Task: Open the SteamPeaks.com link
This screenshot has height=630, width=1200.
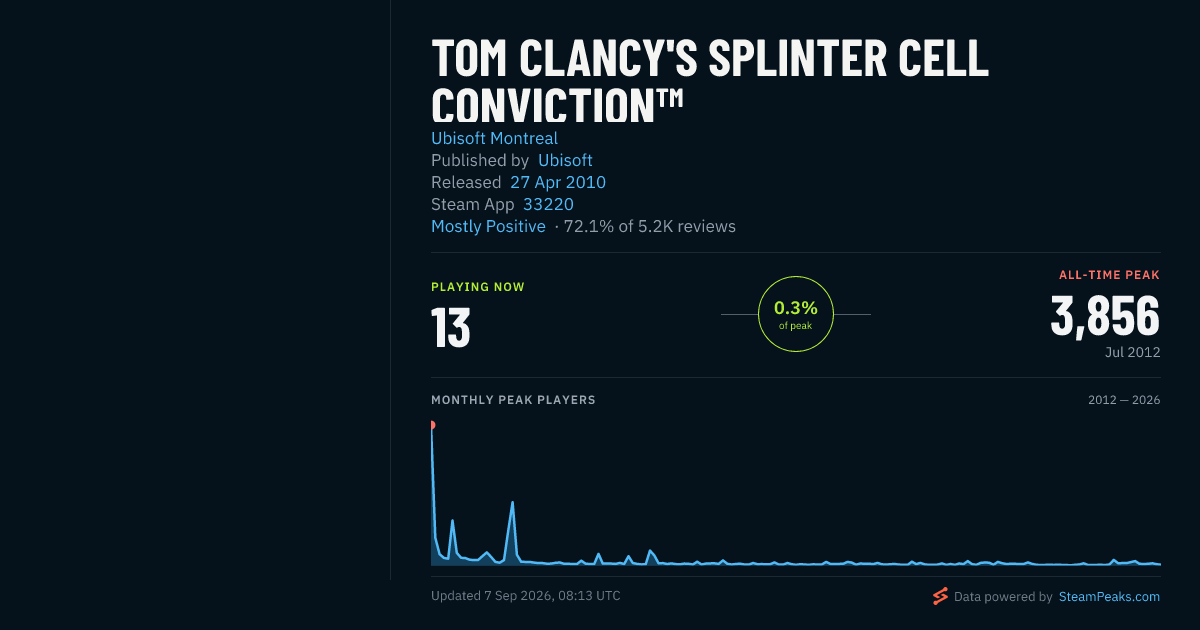Action: click(x=1109, y=597)
